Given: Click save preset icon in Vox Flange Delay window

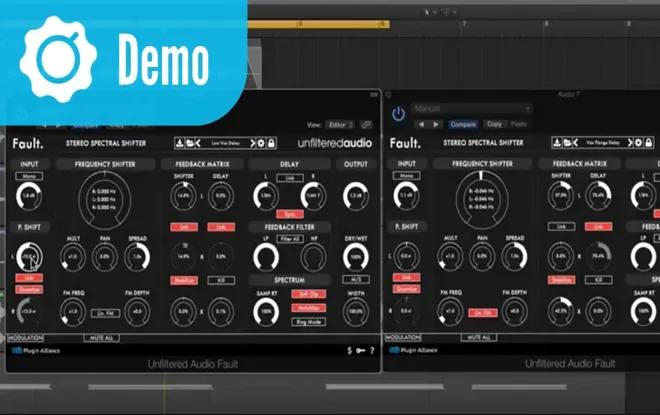Looking at the screenshot, I should (556, 143).
